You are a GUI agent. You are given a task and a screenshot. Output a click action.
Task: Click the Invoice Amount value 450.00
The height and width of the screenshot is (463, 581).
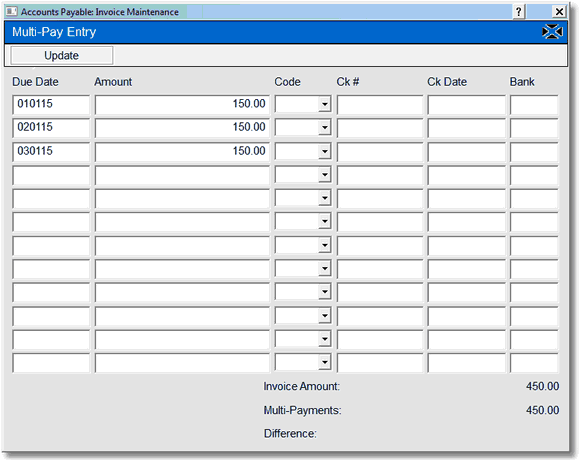tap(542, 386)
